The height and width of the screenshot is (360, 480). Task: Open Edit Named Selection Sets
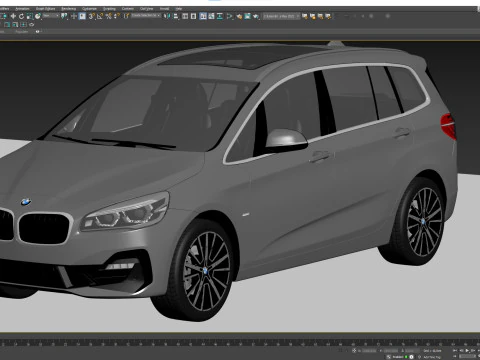126,16
